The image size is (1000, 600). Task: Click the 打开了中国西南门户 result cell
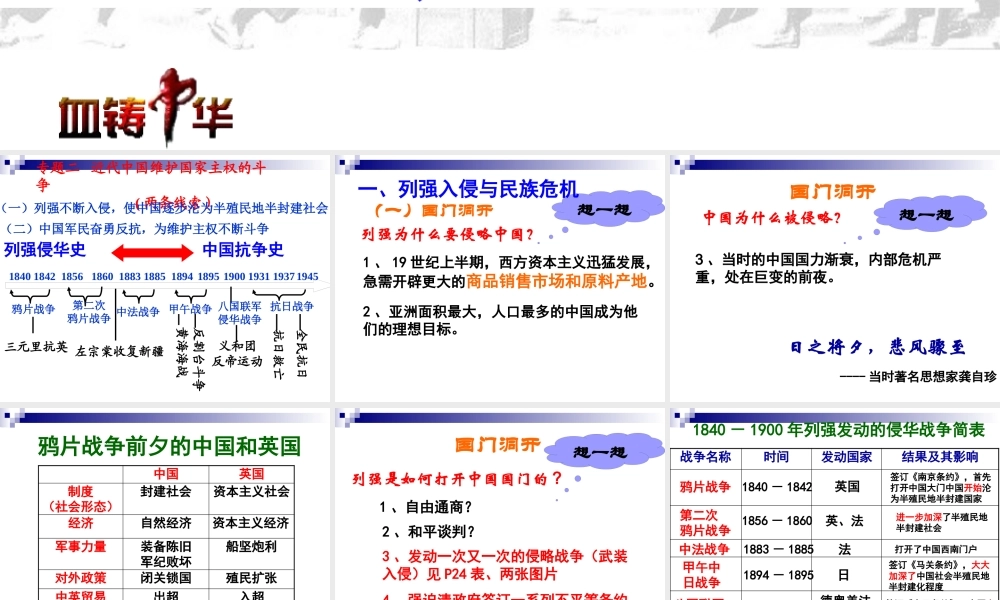pos(940,549)
